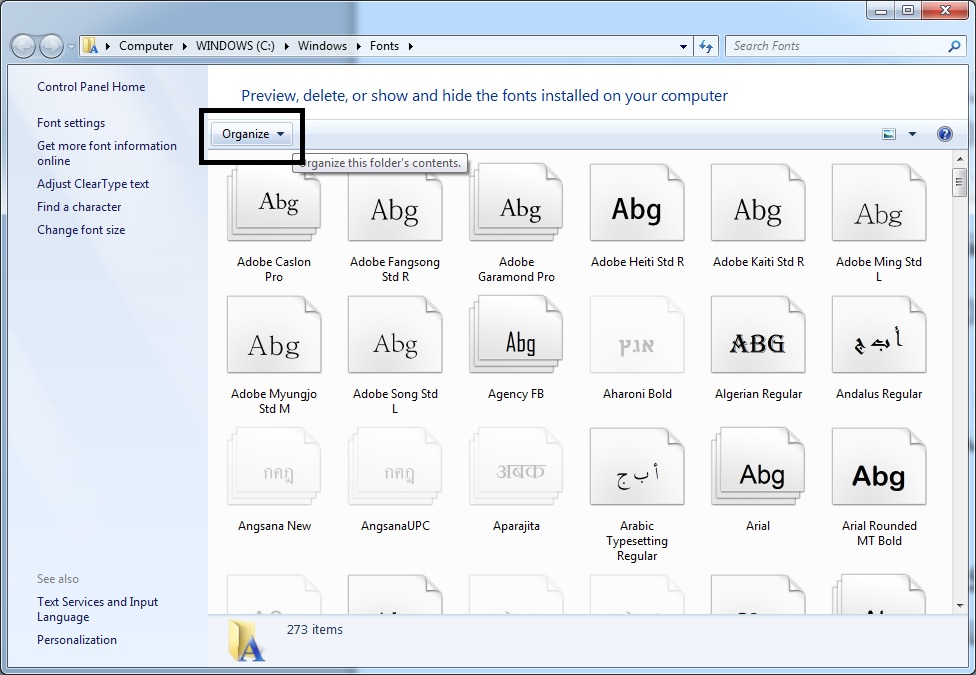Click the refresh button next to address bar
Image resolution: width=976 pixels, height=675 pixels.
pyautogui.click(x=706, y=46)
